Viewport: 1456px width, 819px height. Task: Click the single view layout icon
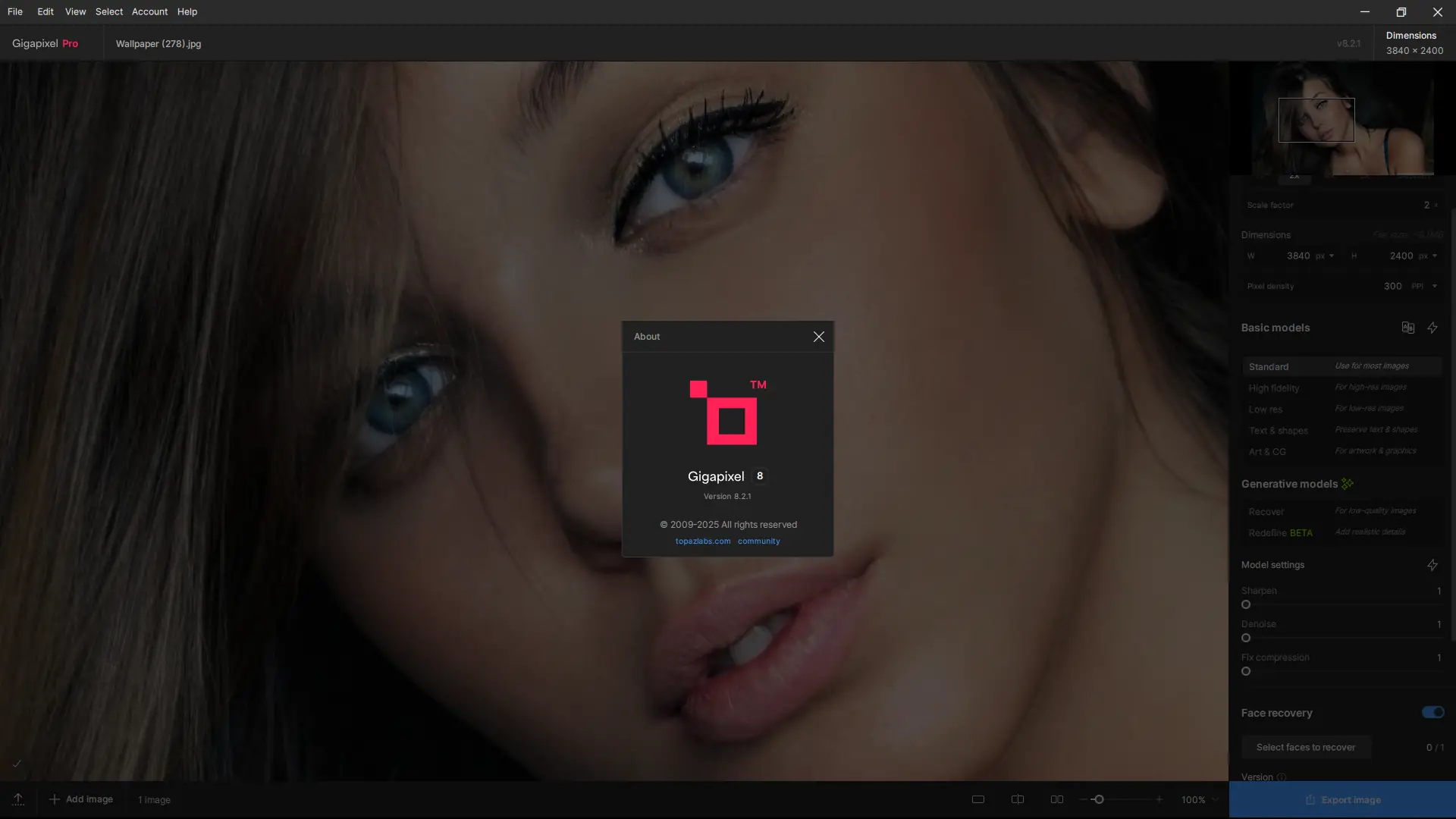click(x=978, y=799)
